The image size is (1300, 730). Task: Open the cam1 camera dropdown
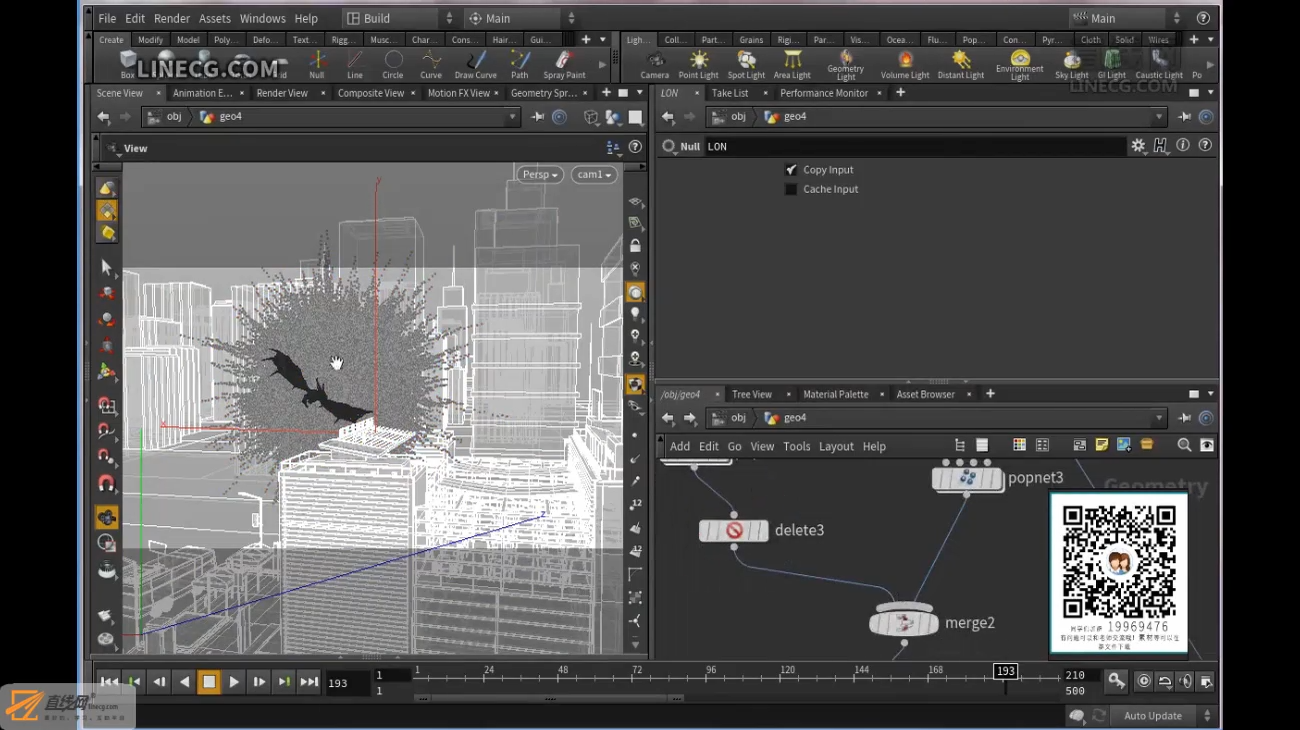[x=594, y=175]
